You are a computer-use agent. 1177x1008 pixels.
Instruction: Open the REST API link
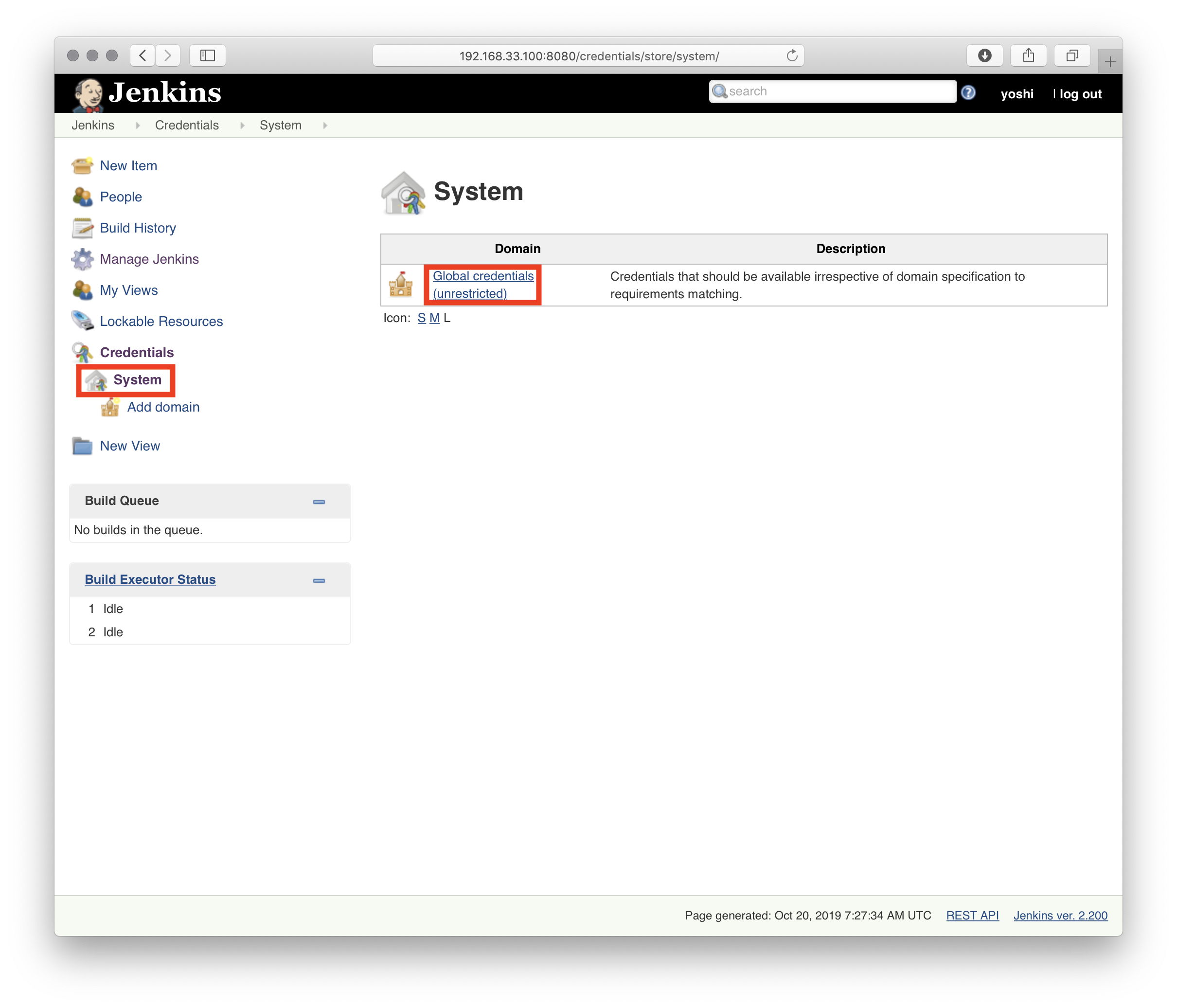tap(973, 916)
